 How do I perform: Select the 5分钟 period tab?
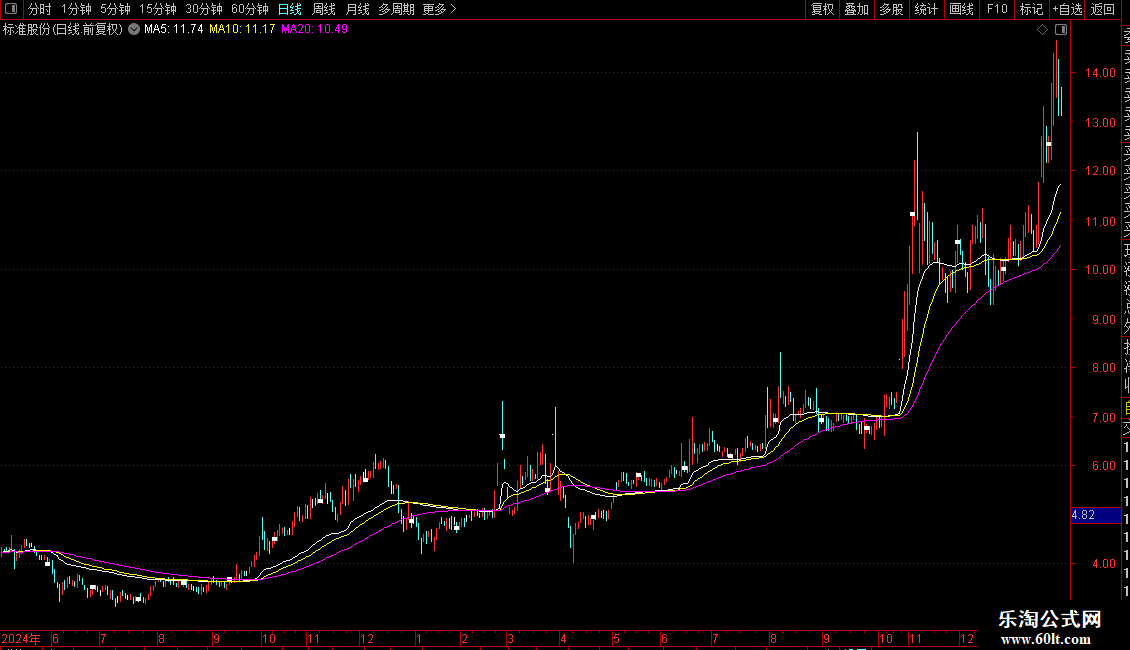tap(115, 9)
